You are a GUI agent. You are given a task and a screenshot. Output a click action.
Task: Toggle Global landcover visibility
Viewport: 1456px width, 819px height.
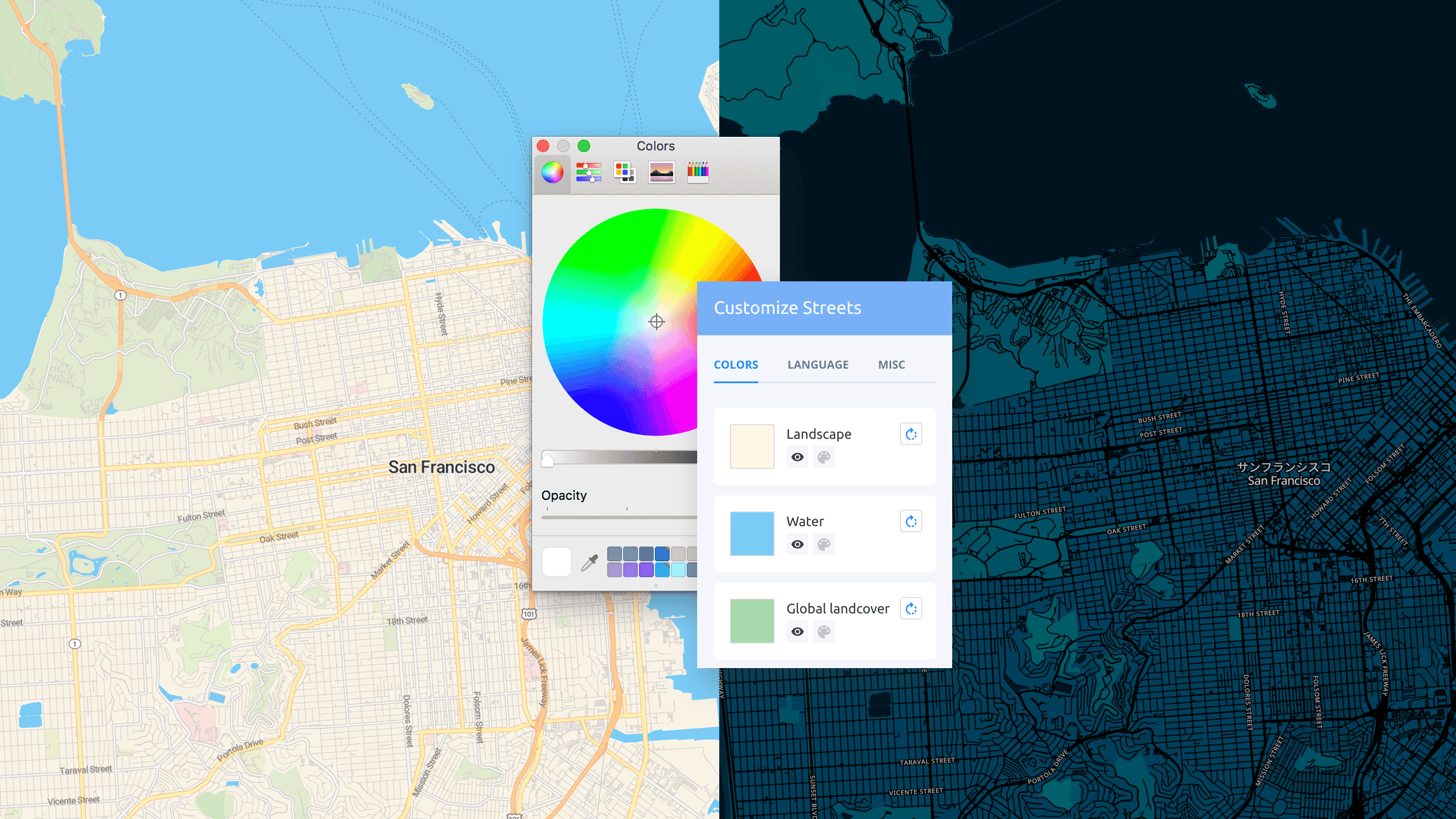click(797, 631)
